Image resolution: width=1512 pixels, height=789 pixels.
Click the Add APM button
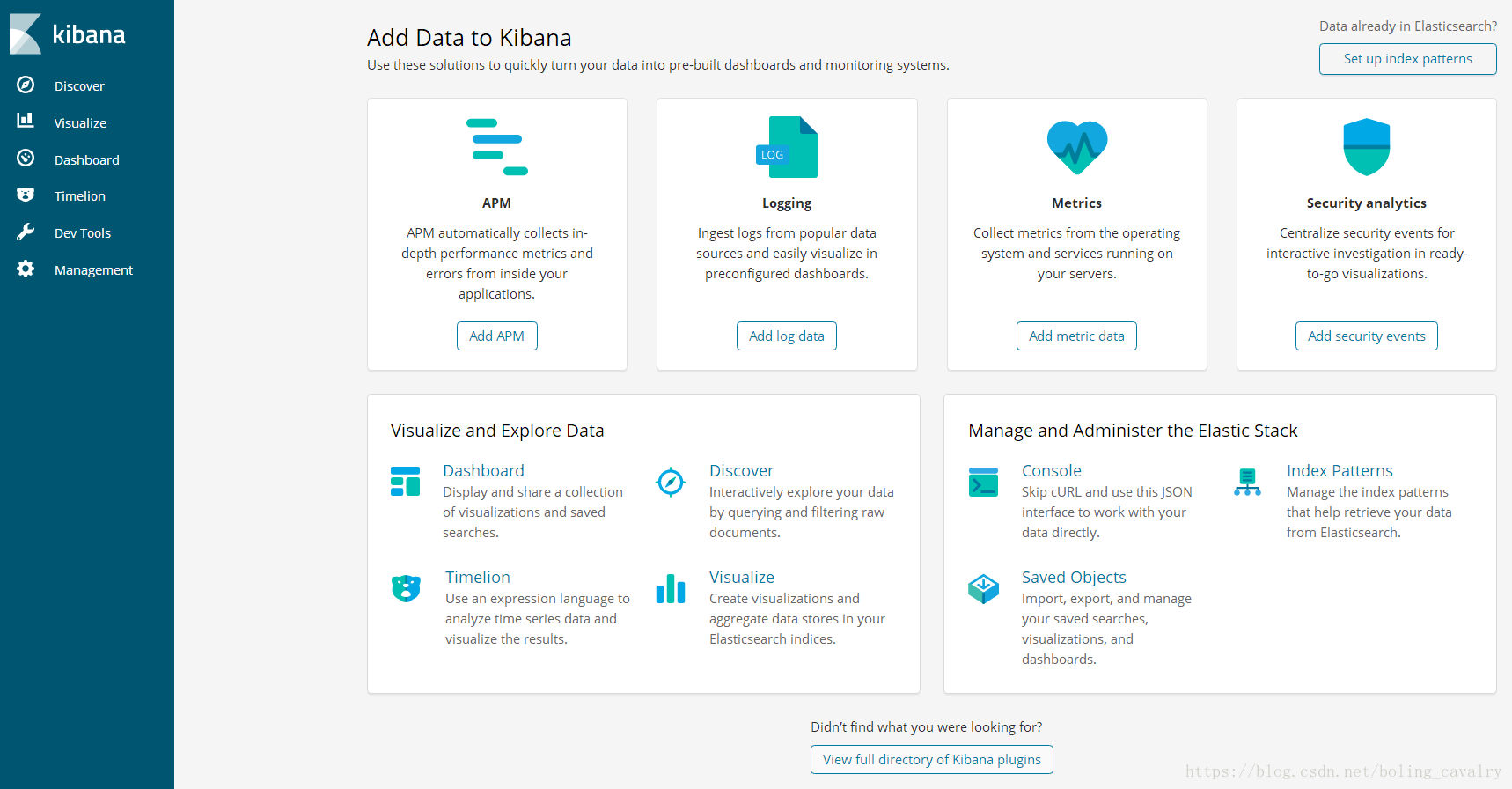(496, 336)
